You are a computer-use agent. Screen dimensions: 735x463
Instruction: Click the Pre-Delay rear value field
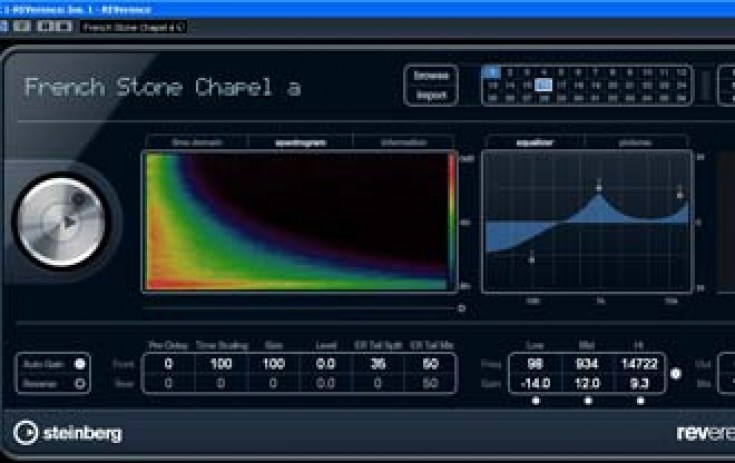tap(169, 383)
